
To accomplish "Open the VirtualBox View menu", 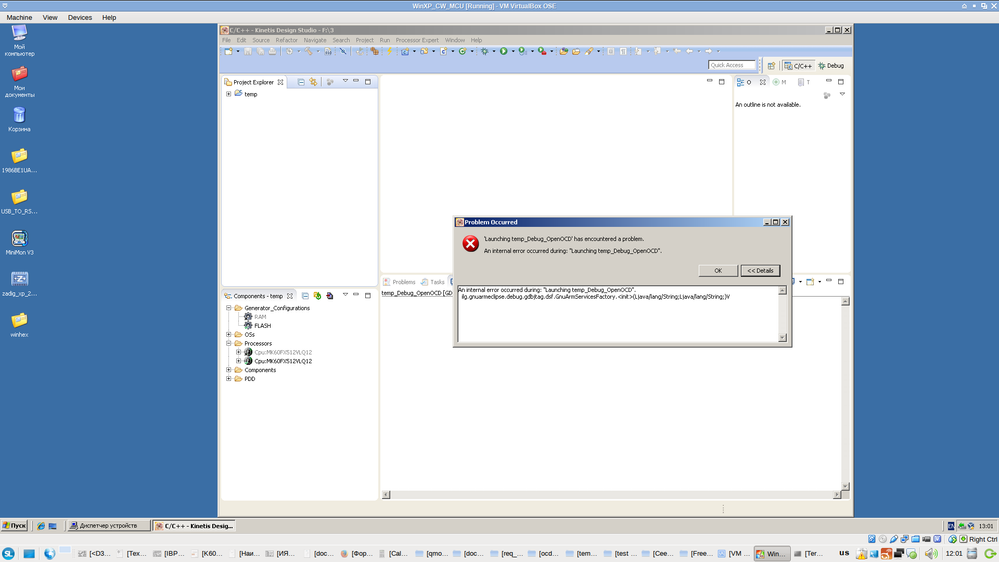I will point(50,18).
